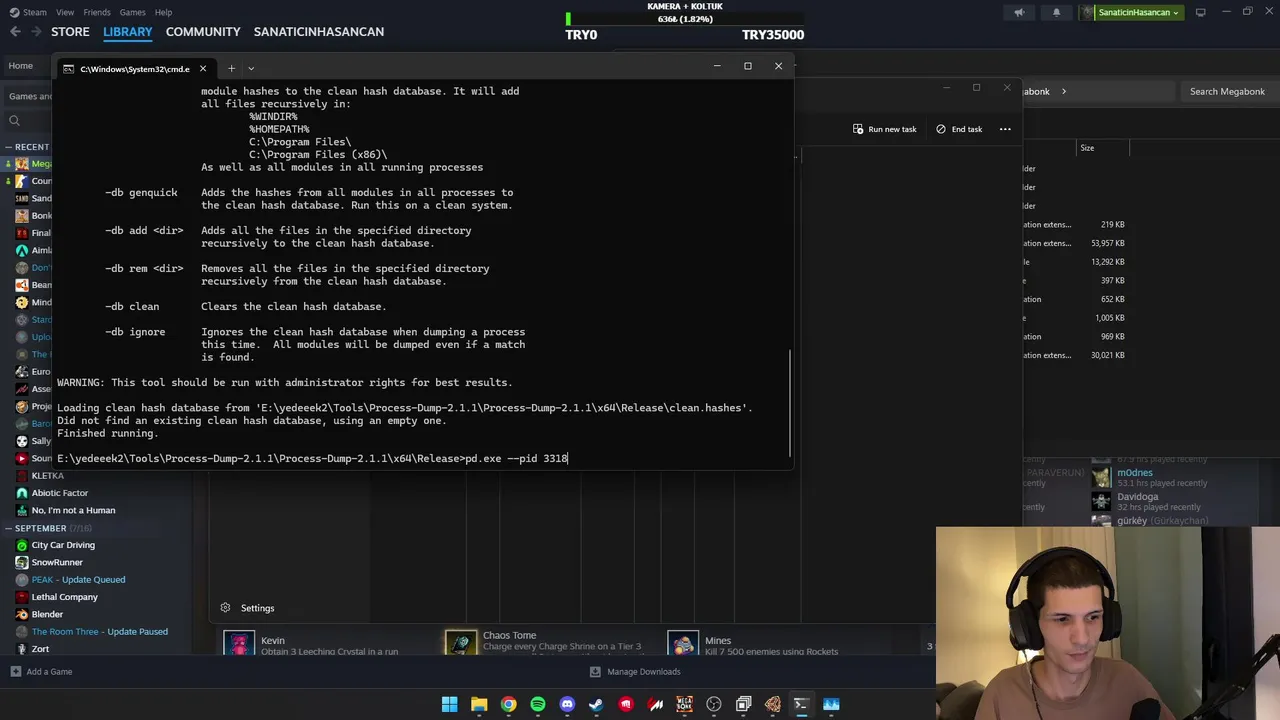The width and height of the screenshot is (1280, 720).
Task: Open the Games menu
Action: (x=132, y=12)
